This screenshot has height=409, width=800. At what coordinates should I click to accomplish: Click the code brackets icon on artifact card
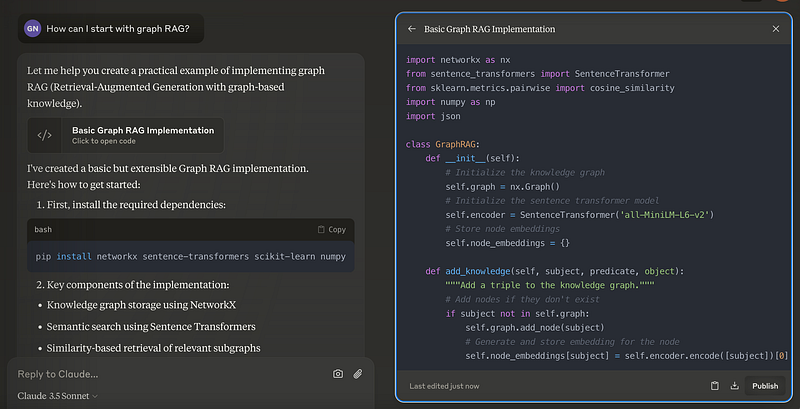(44, 135)
